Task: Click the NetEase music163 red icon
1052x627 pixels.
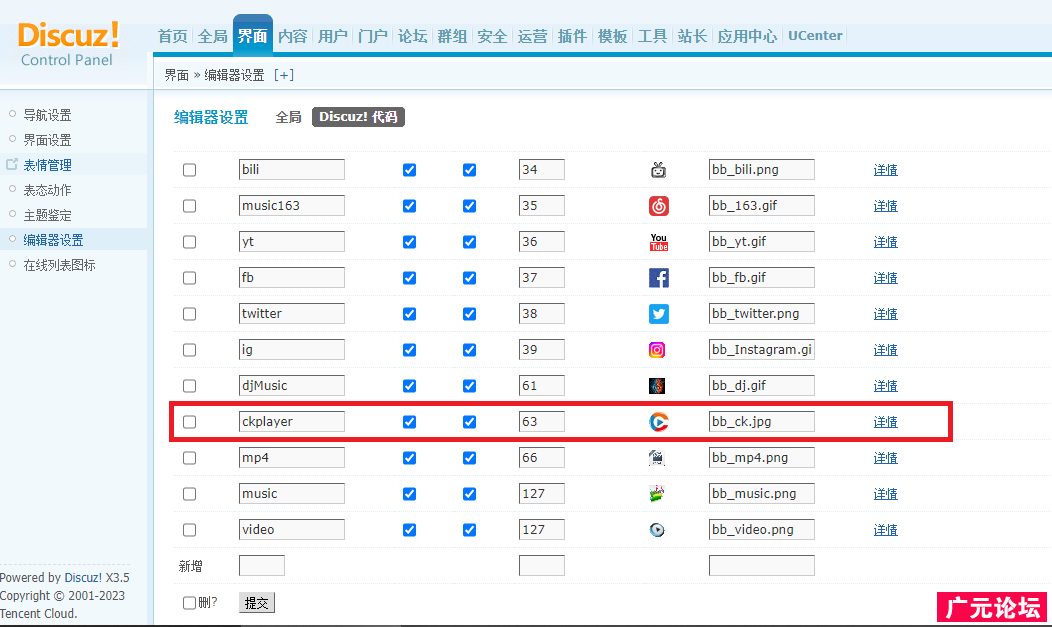Action: point(658,206)
